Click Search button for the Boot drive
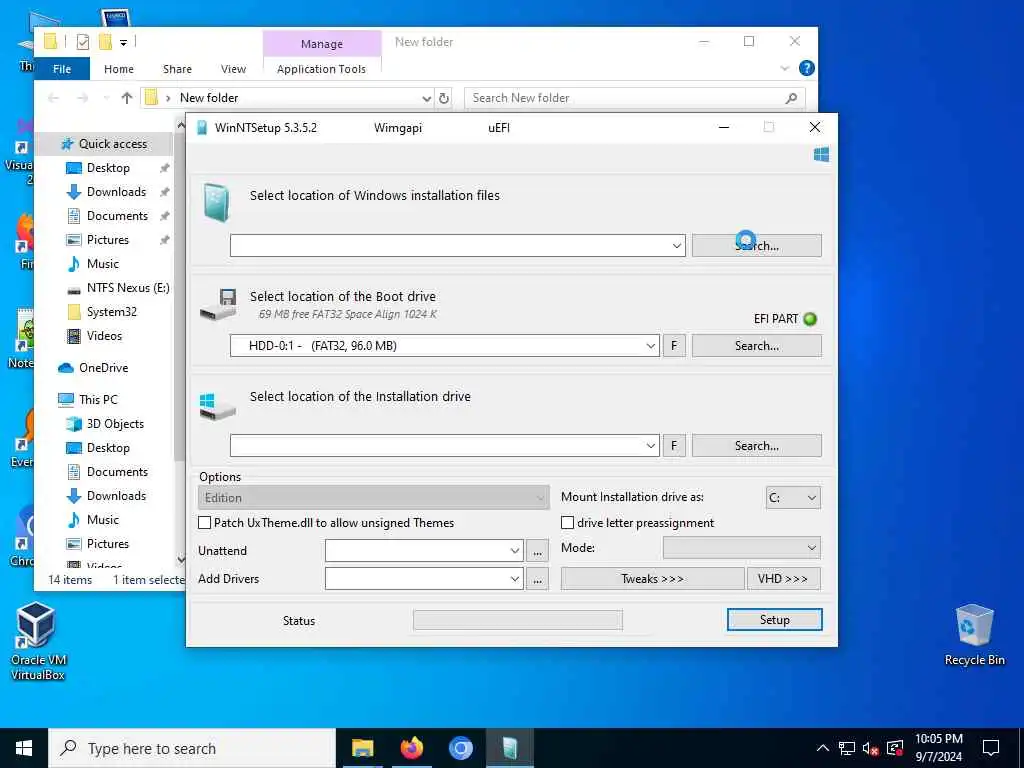This screenshot has width=1024, height=768. pyautogui.click(x=757, y=345)
